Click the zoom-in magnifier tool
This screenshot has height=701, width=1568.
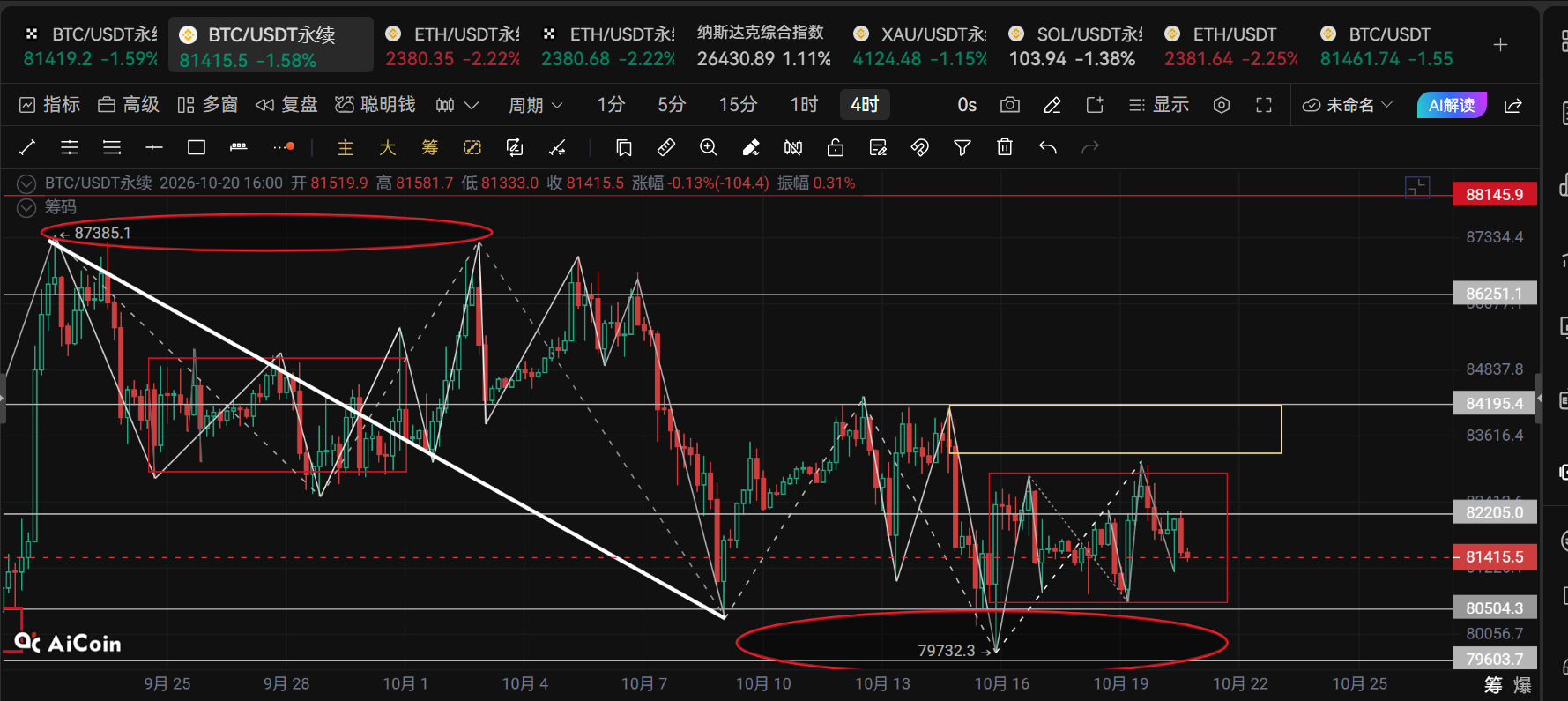click(709, 147)
